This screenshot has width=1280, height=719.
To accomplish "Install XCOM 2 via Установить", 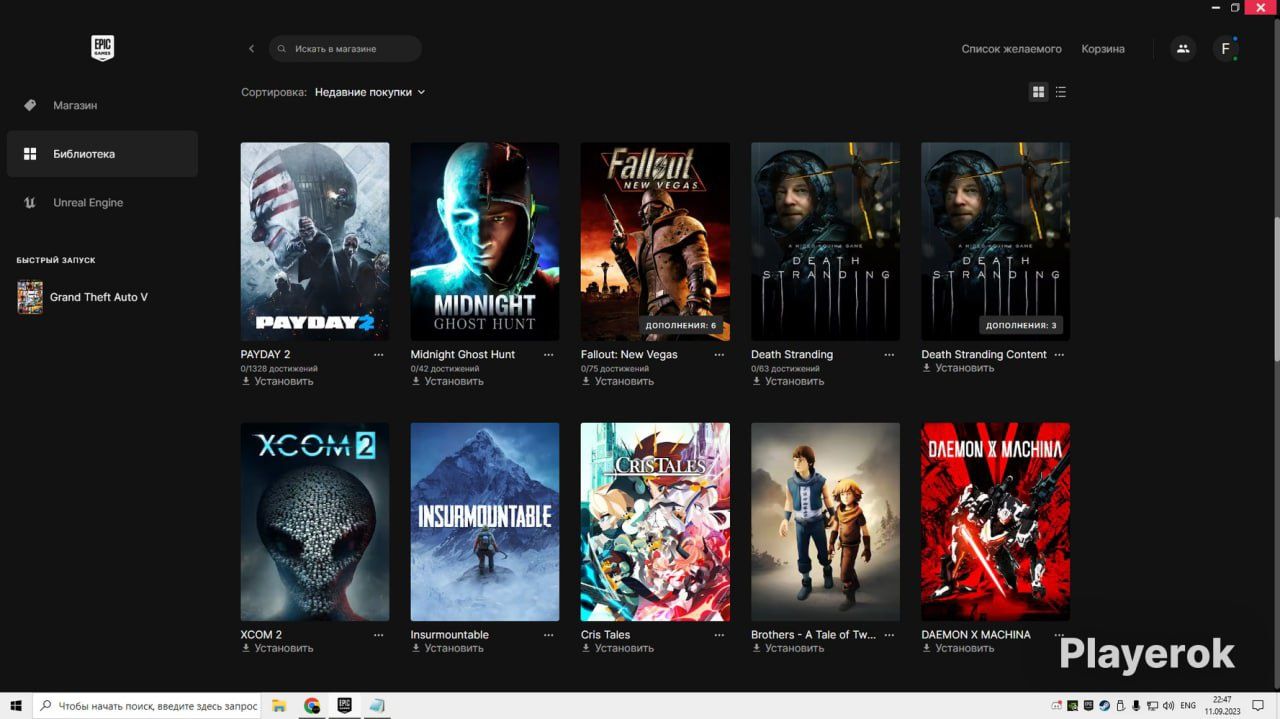I will 277,648.
